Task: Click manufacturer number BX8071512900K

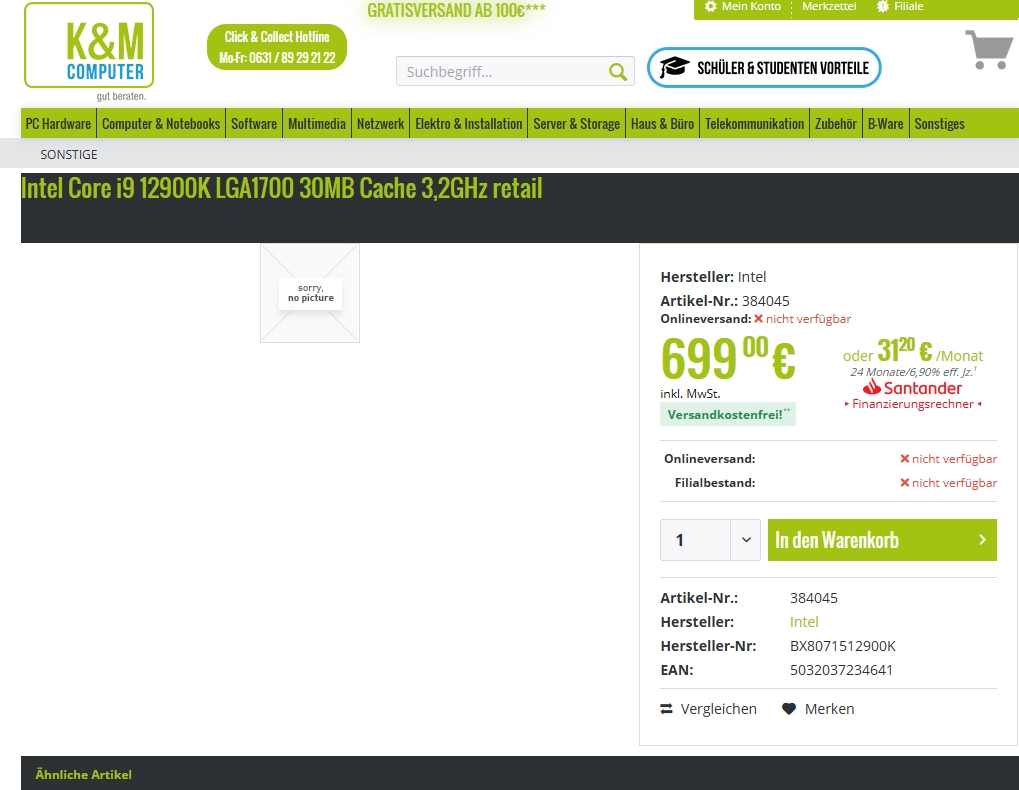Action: [x=842, y=646]
